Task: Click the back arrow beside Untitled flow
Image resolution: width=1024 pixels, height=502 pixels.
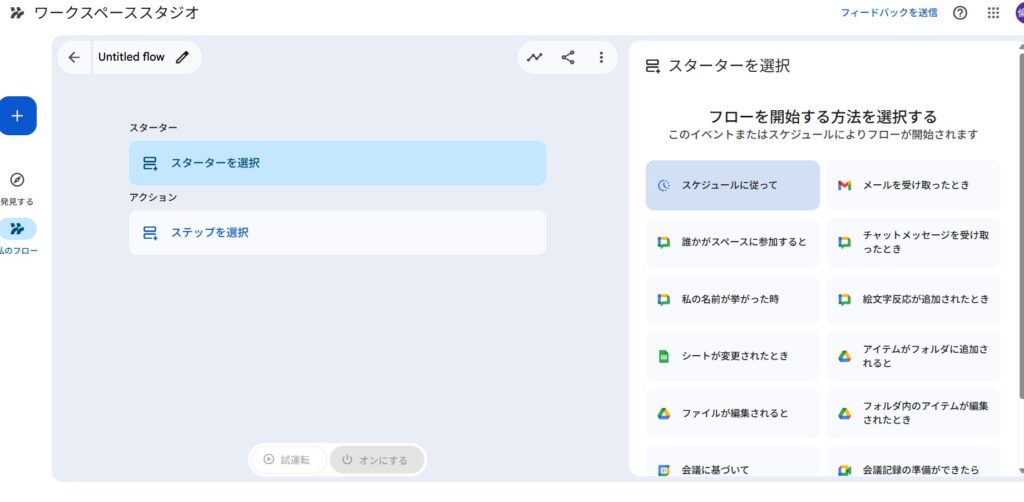Action: [x=74, y=58]
